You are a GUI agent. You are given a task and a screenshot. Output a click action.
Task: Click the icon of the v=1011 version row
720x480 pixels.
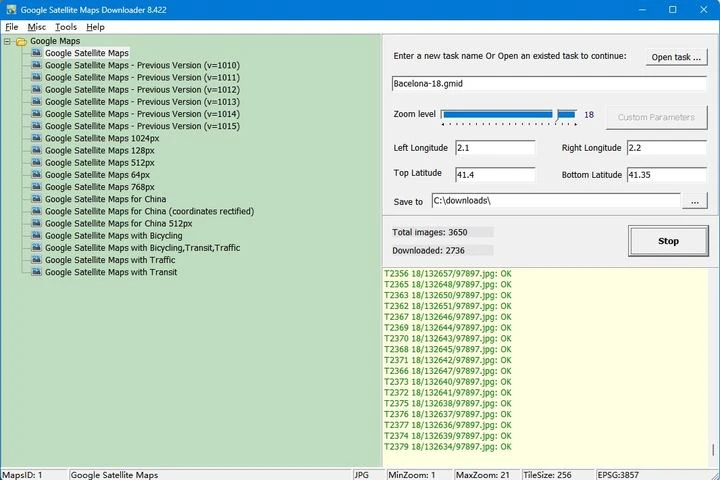click(36, 77)
